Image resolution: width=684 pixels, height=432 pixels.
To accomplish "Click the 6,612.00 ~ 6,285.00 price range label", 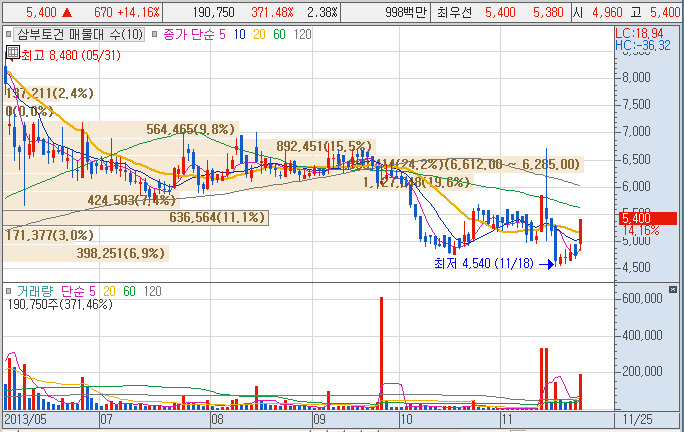I will [x=513, y=164].
